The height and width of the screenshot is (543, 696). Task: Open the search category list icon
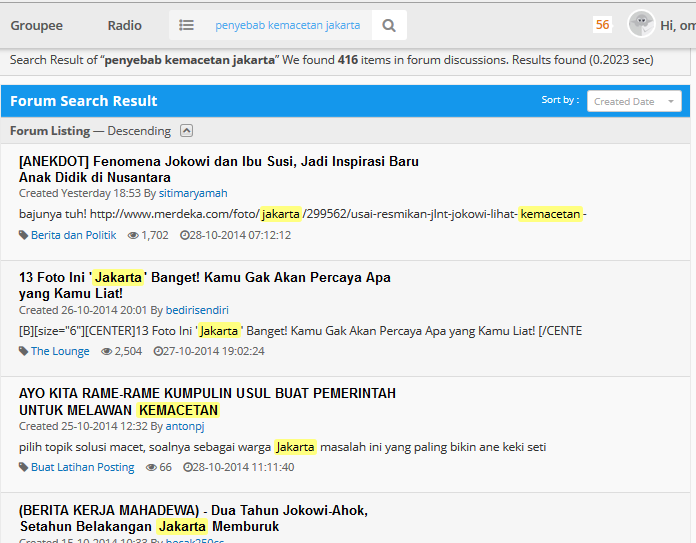(x=186, y=25)
